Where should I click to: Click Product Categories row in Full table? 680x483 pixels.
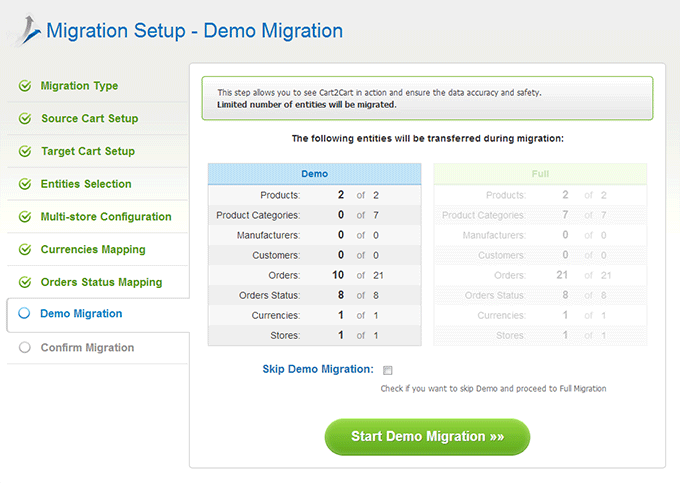tap(540, 215)
